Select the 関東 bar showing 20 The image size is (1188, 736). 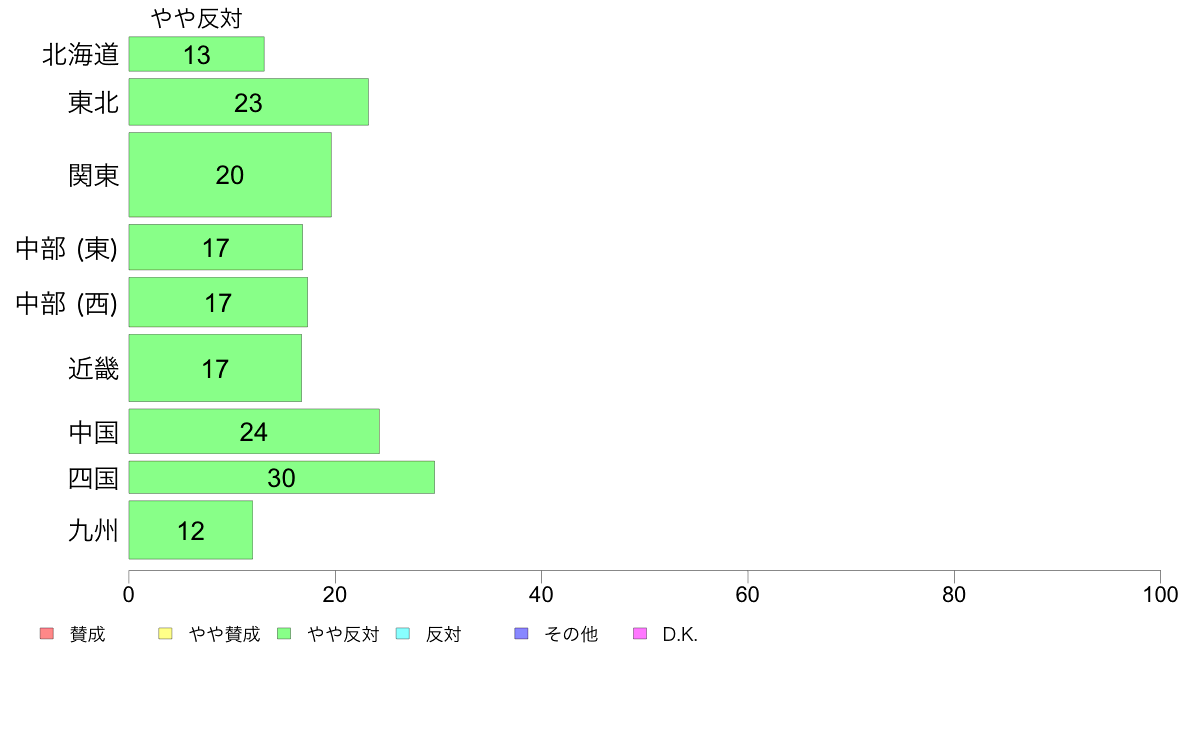click(x=230, y=174)
